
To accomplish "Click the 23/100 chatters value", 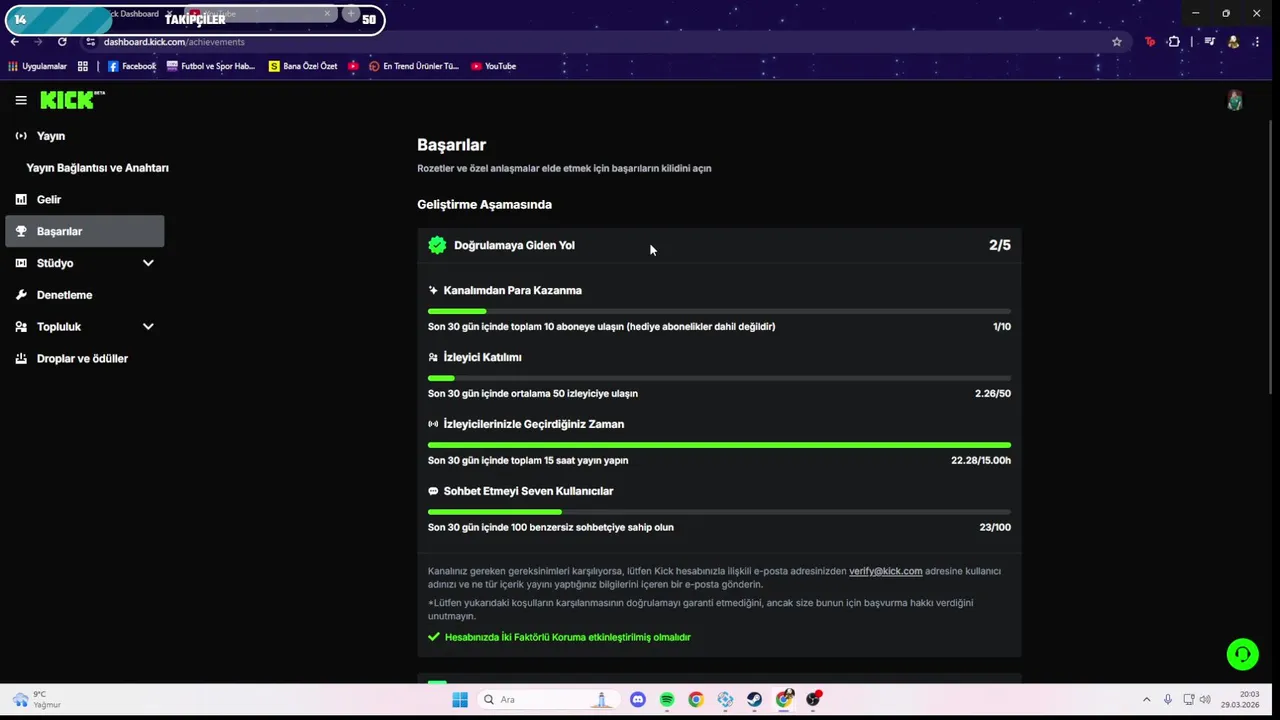I will point(995,528).
